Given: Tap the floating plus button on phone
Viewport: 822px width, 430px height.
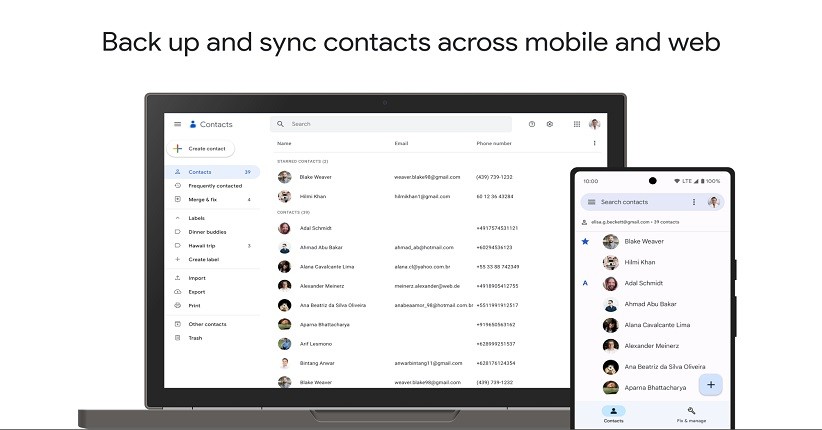Looking at the screenshot, I should [711, 384].
